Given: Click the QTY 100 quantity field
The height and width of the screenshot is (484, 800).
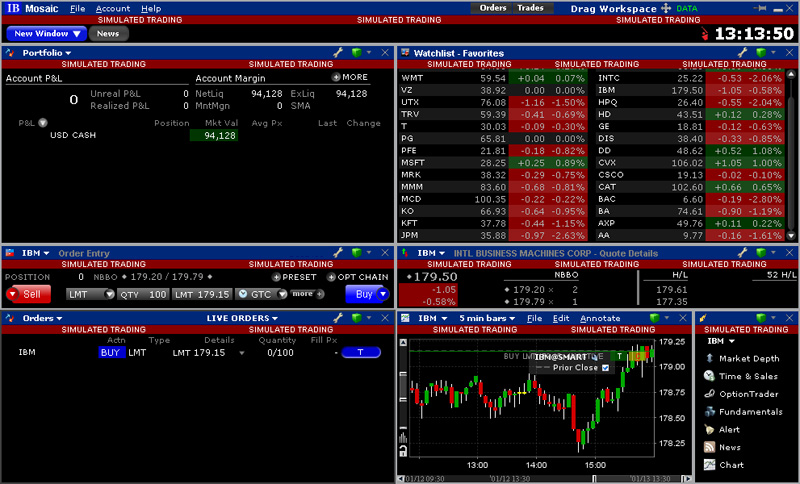Looking at the screenshot, I should [x=143, y=294].
